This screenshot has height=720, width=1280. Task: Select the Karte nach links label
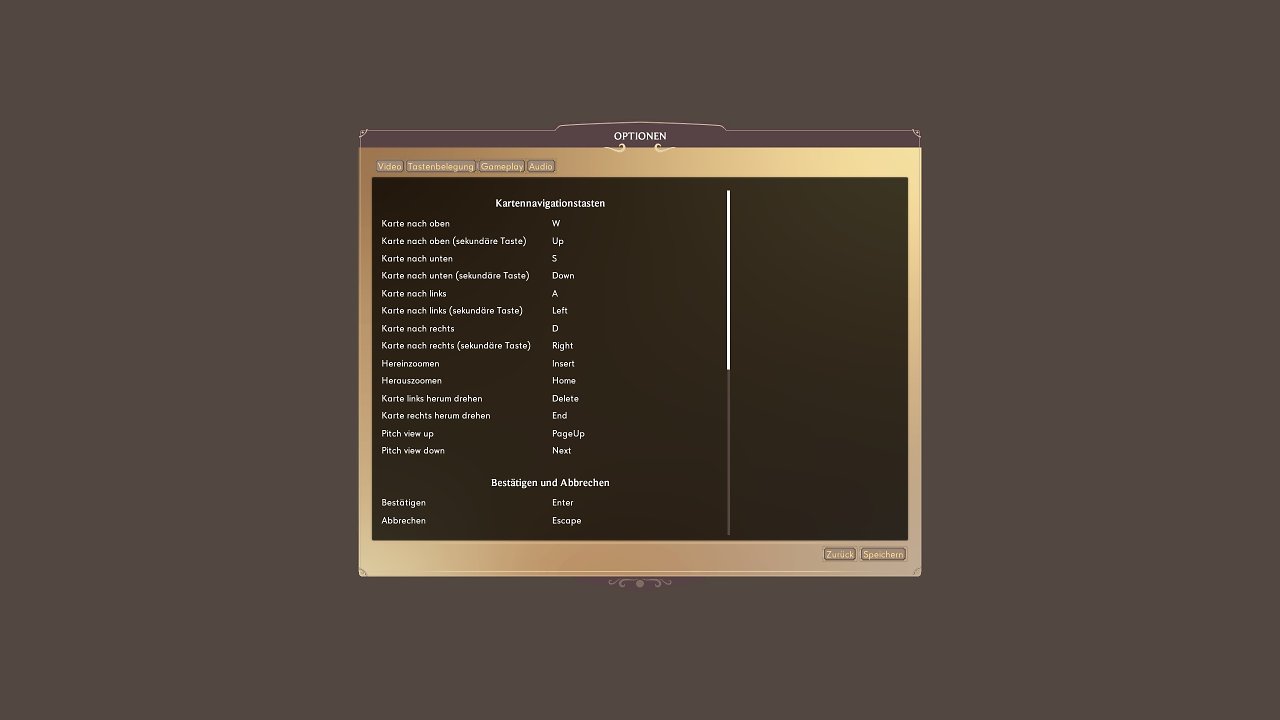(x=414, y=294)
